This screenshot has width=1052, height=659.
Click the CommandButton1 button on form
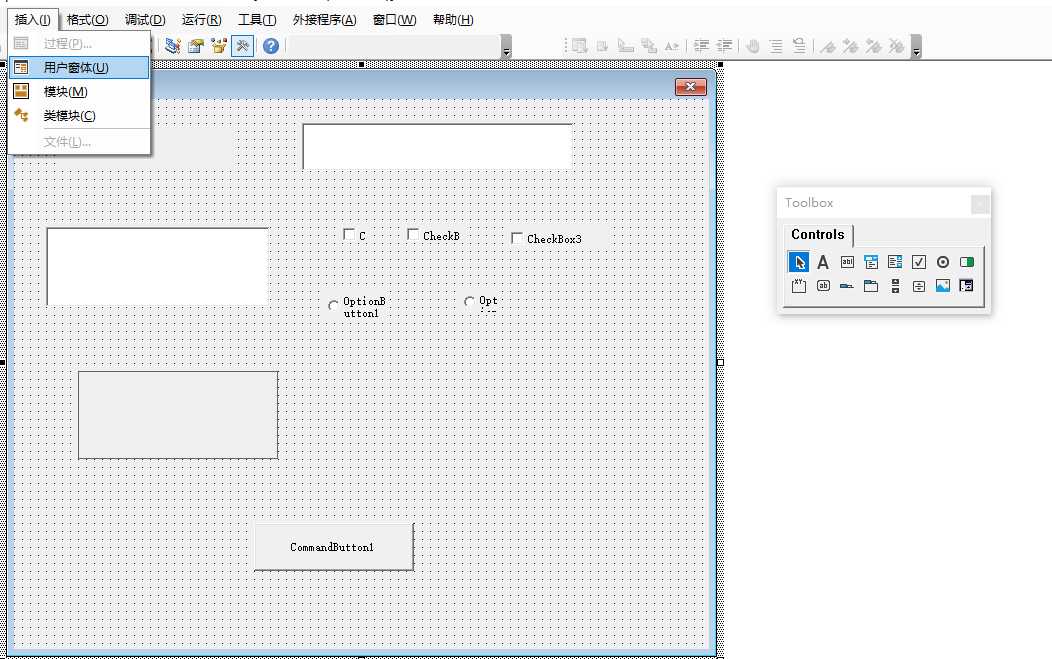(x=333, y=547)
